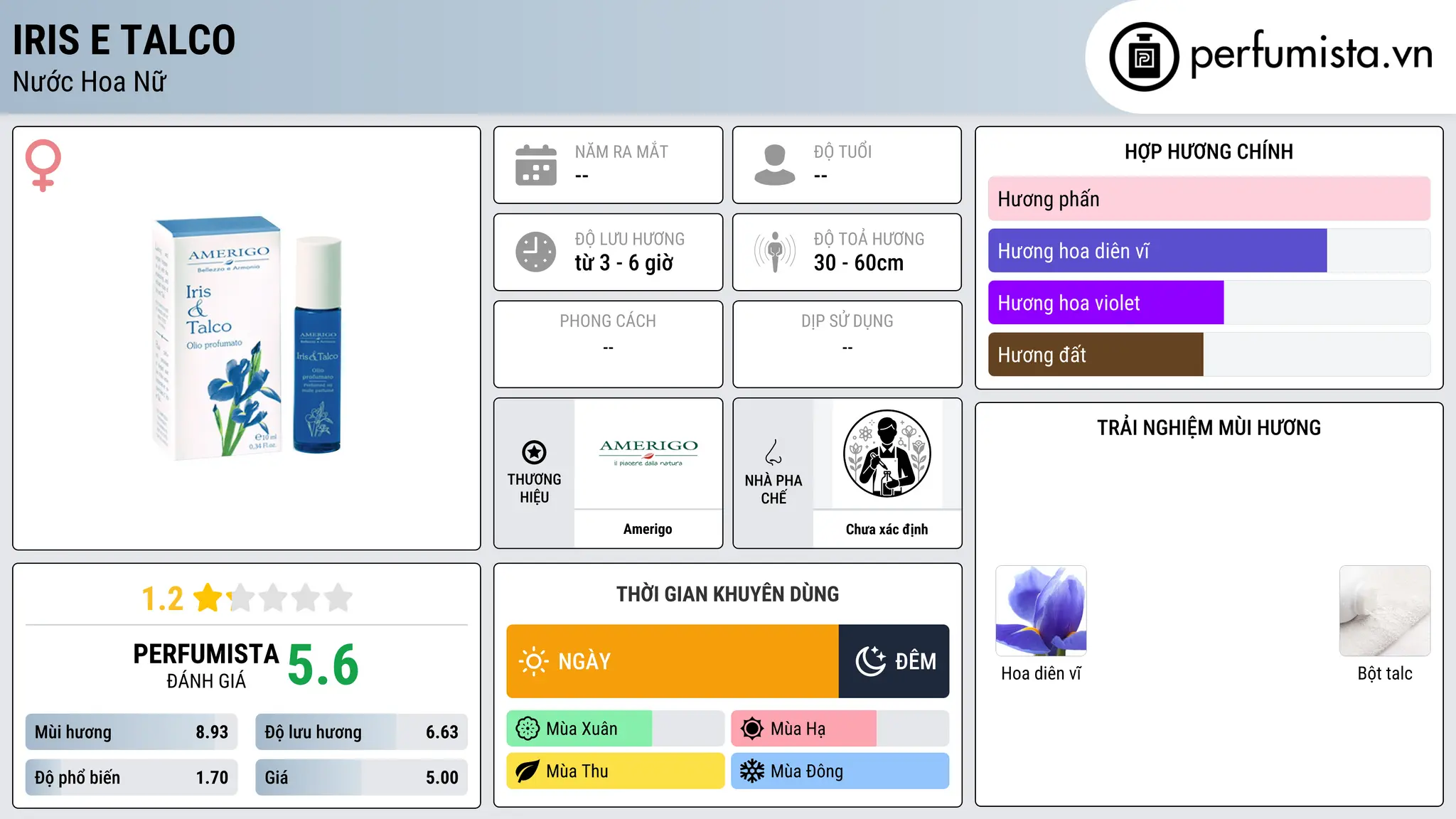Click the person silhouette icon for Độ tuổi
This screenshot has width=1456, height=819.
(775, 165)
